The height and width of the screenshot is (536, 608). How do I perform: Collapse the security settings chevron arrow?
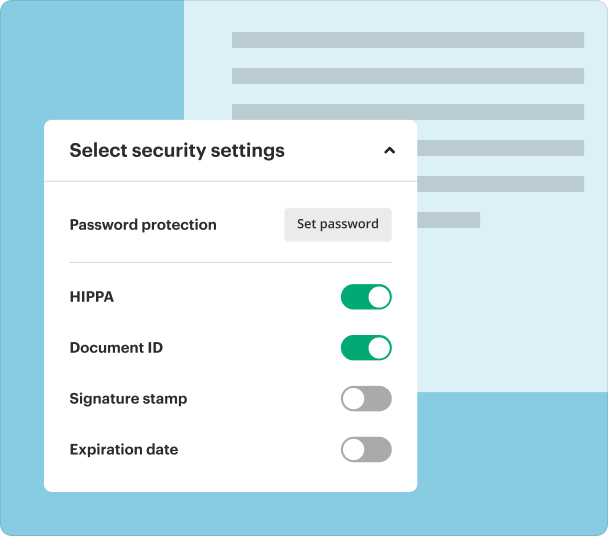click(389, 150)
